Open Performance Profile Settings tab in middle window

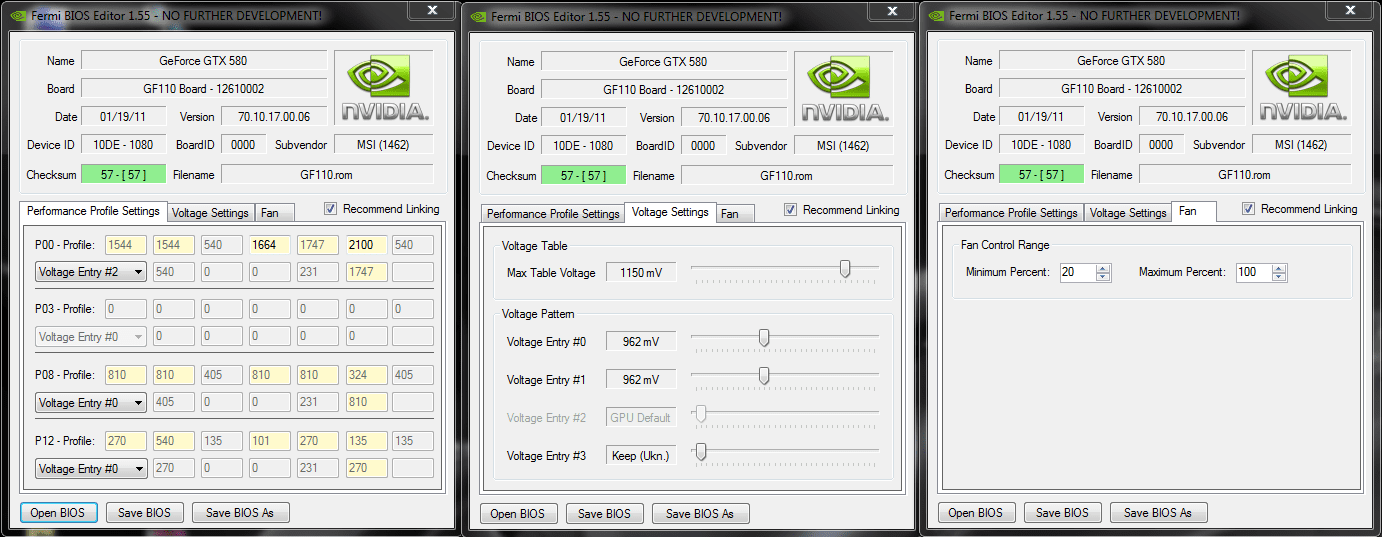pos(553,214)
